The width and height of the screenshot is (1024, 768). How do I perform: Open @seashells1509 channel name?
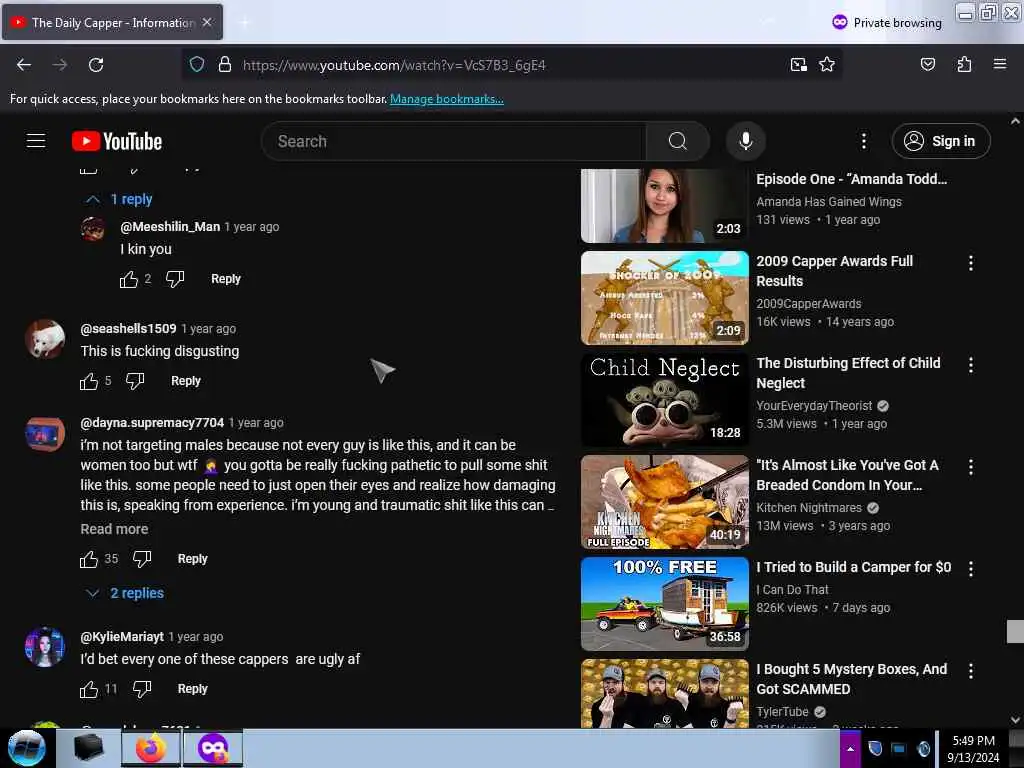tap(128, 328)
